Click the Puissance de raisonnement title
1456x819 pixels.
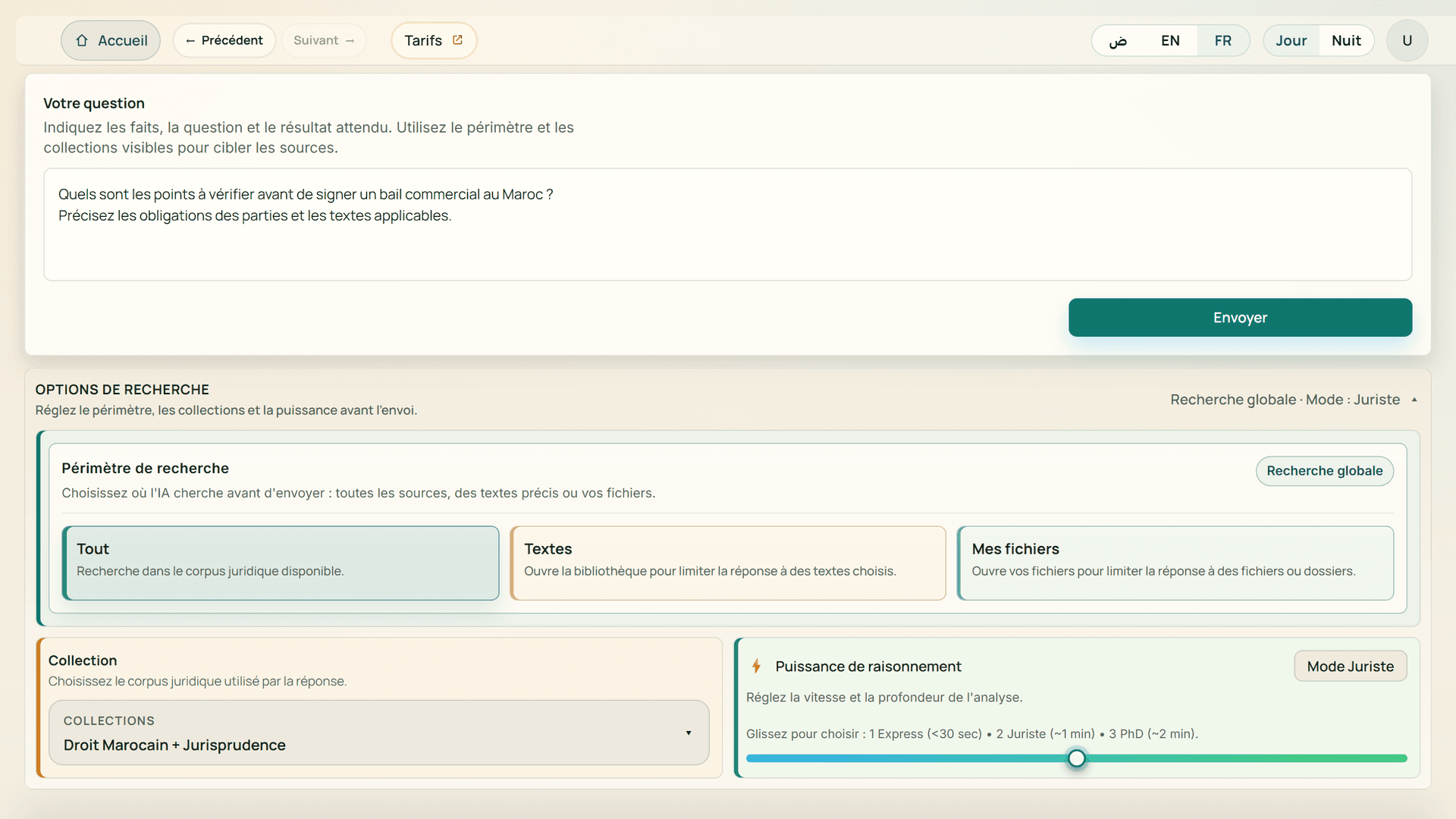coord(868,667)
